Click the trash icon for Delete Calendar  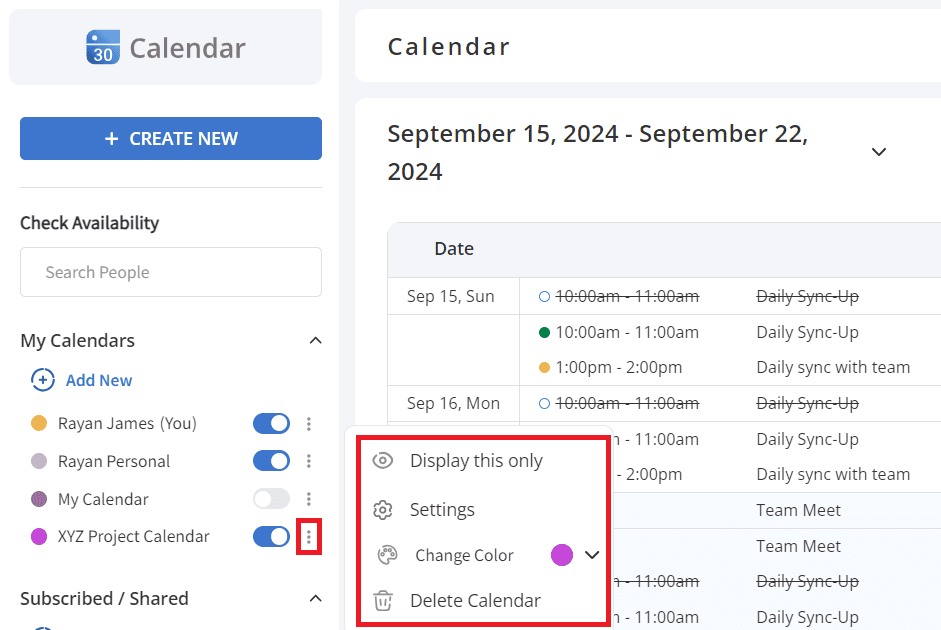(383, 601)
